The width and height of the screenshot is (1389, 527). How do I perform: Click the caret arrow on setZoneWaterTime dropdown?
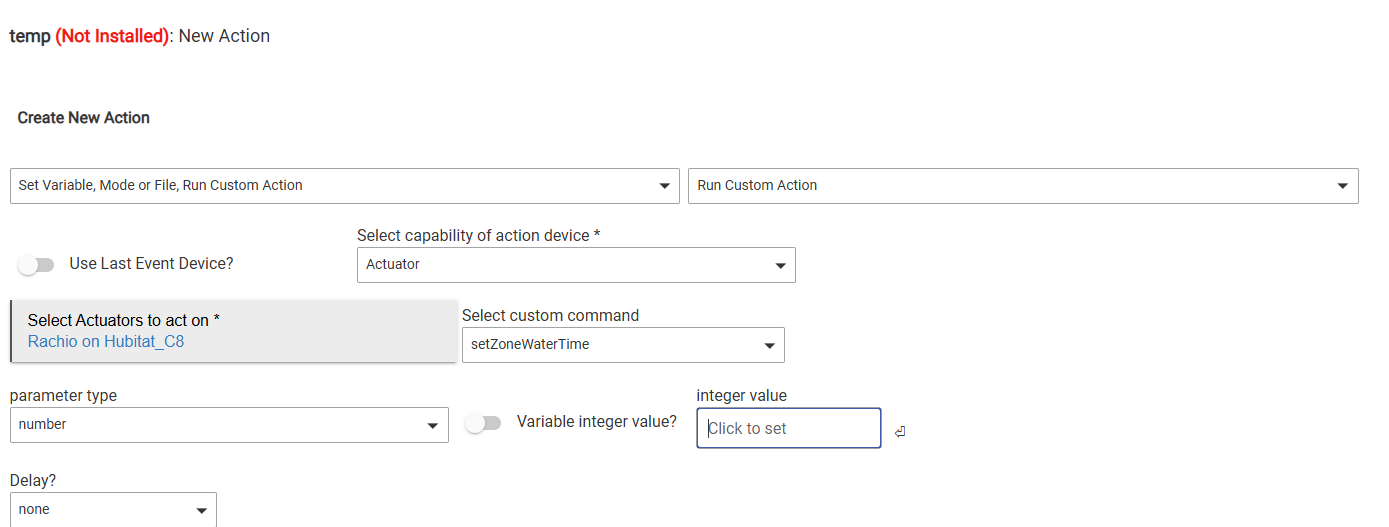[x=769, y=346]
